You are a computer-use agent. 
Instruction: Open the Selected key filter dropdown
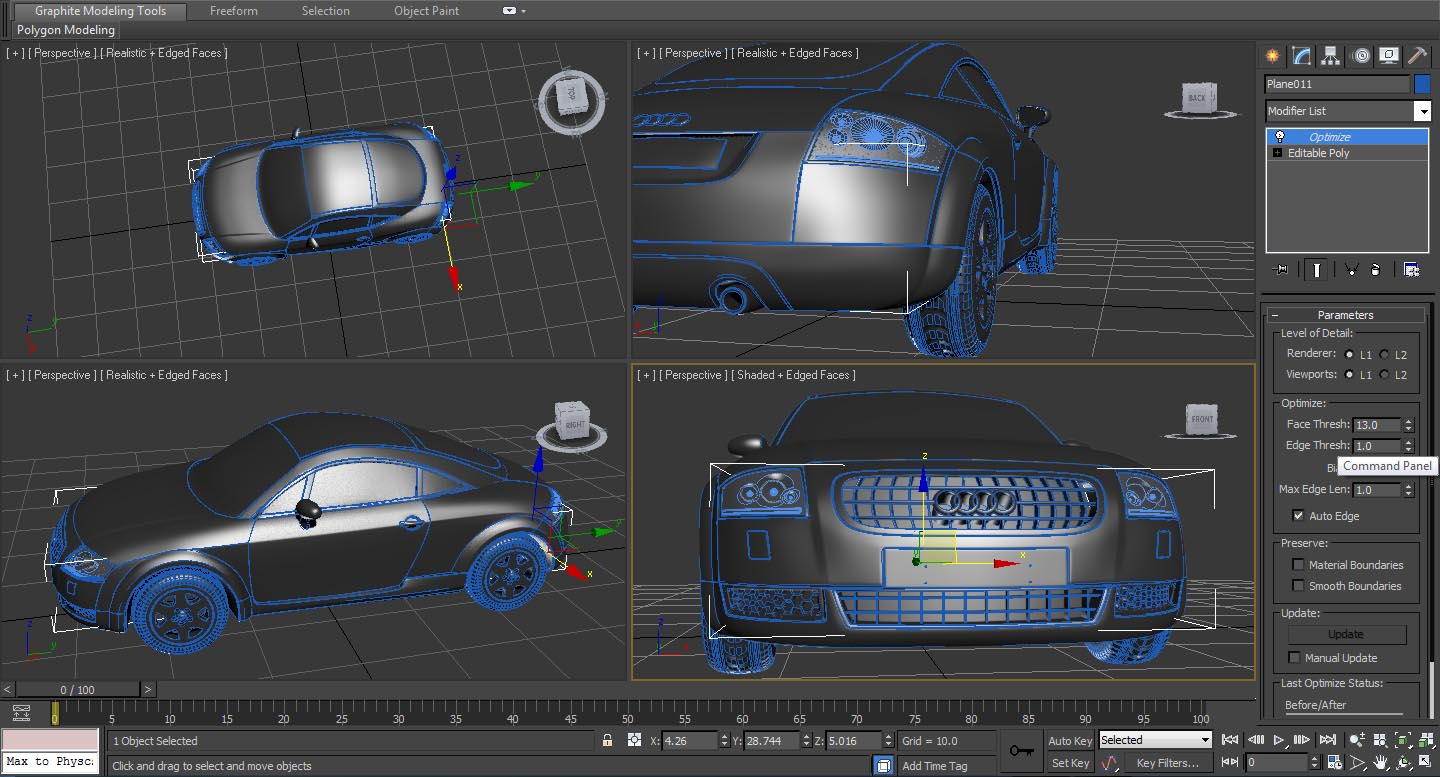(1155, 740)
